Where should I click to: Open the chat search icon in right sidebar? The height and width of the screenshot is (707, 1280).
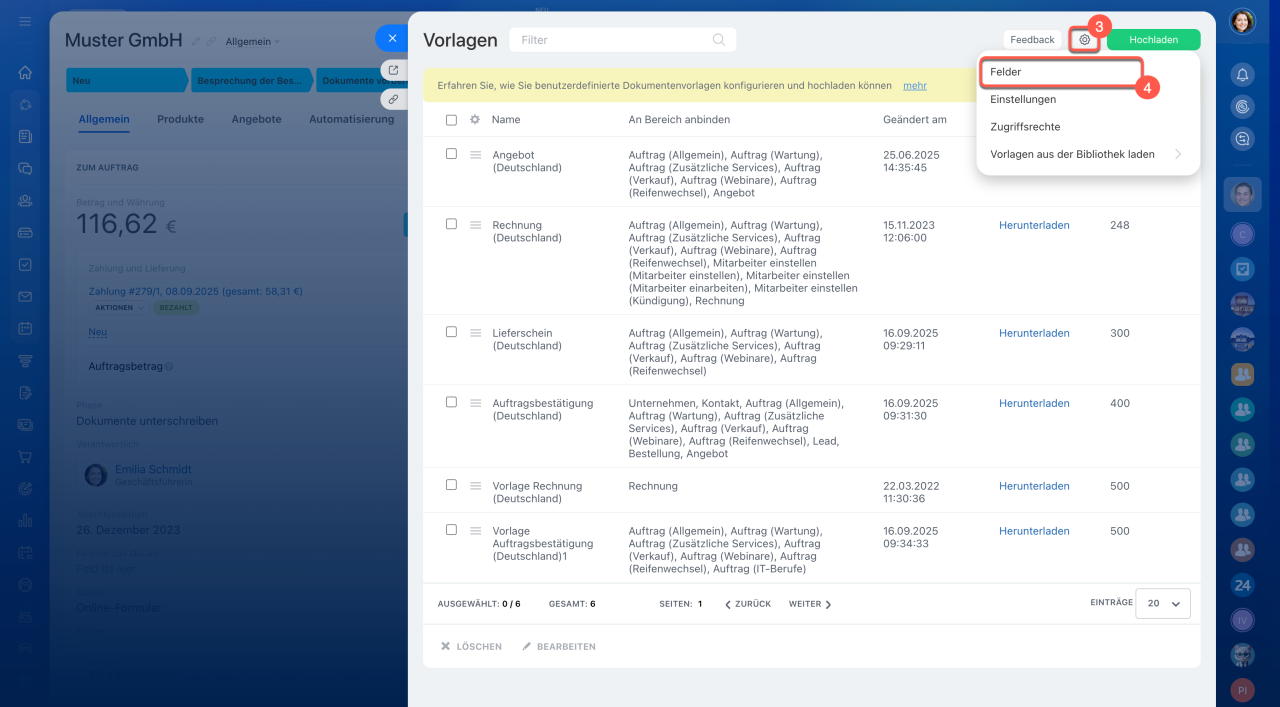click(x=1242, y=140)
